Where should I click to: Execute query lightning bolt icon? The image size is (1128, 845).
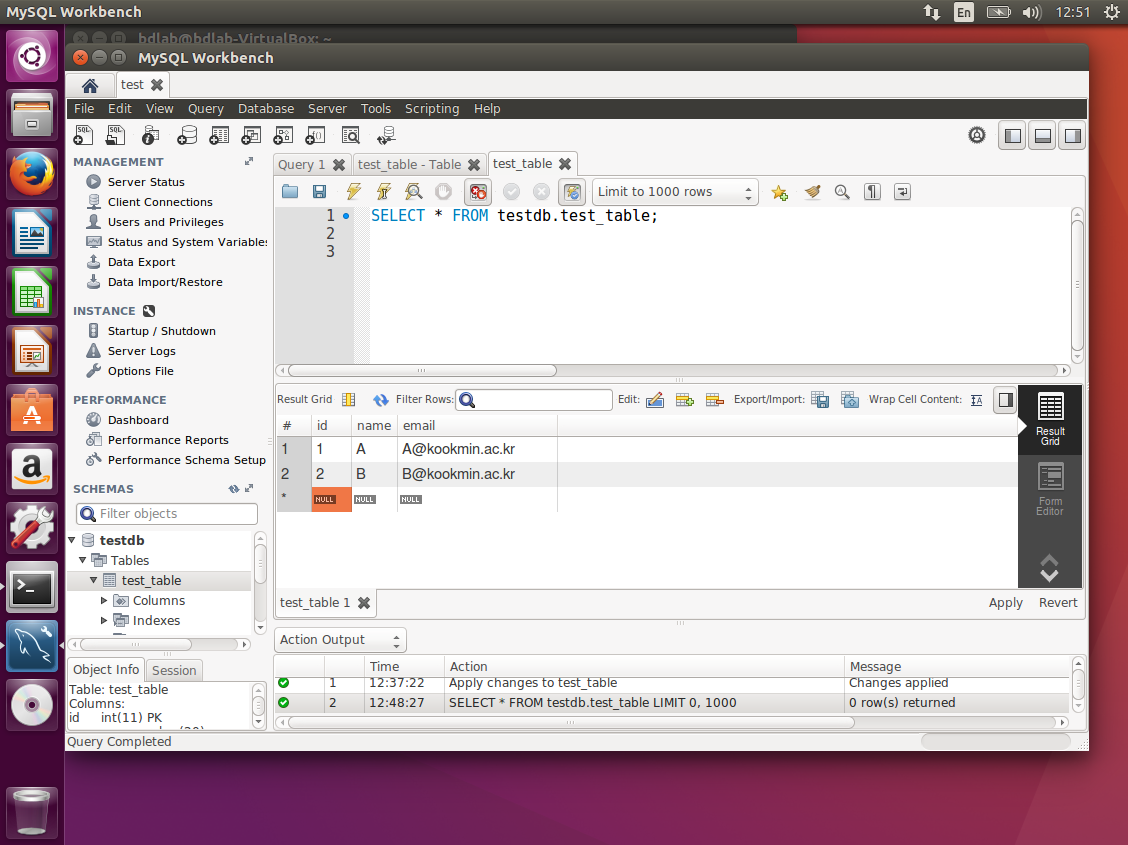[353, 191]
